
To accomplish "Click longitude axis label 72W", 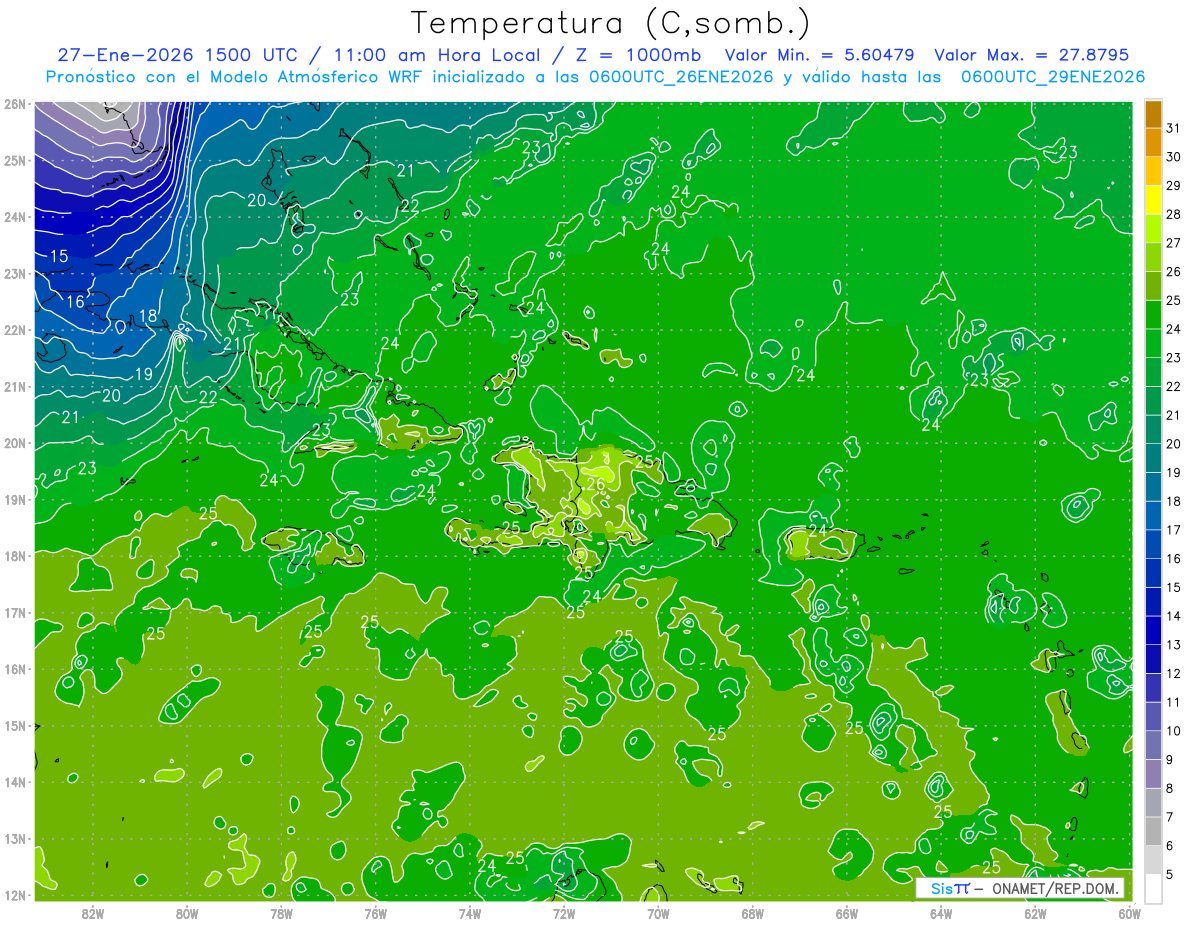I will (x=563, y=912).
